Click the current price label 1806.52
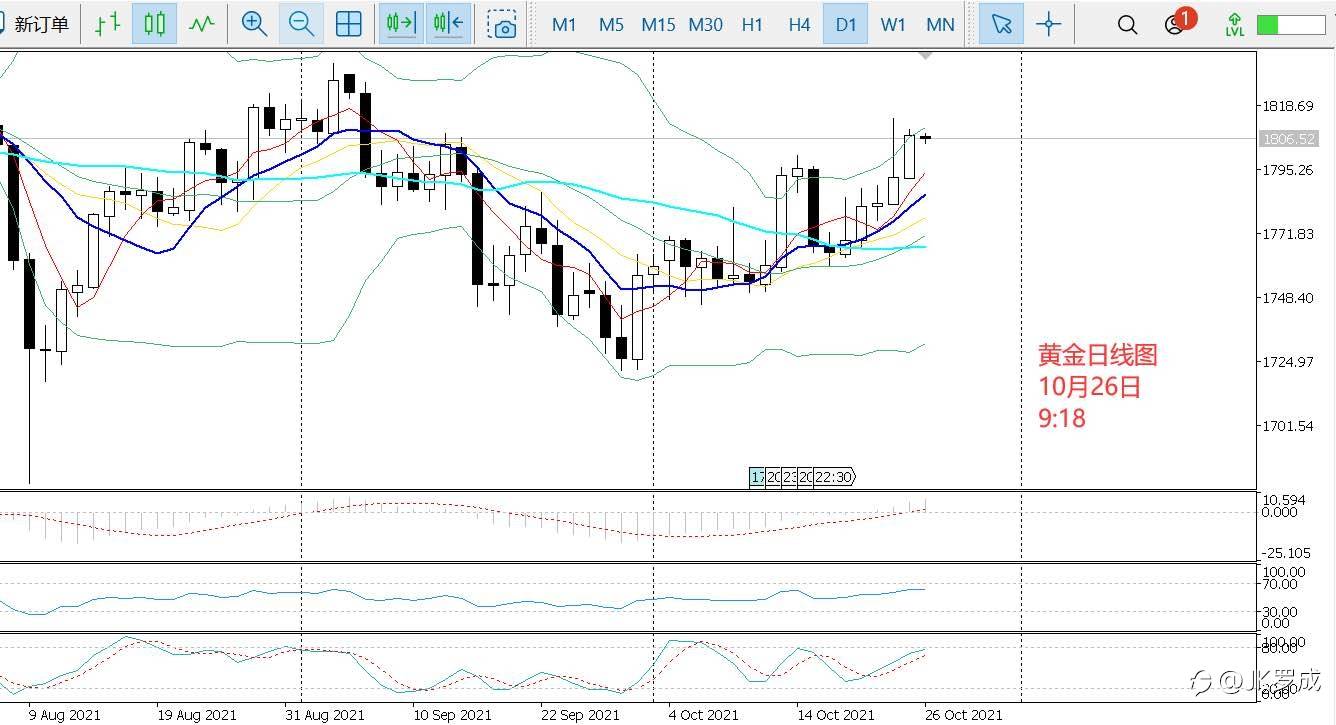 coord(1288,139)
